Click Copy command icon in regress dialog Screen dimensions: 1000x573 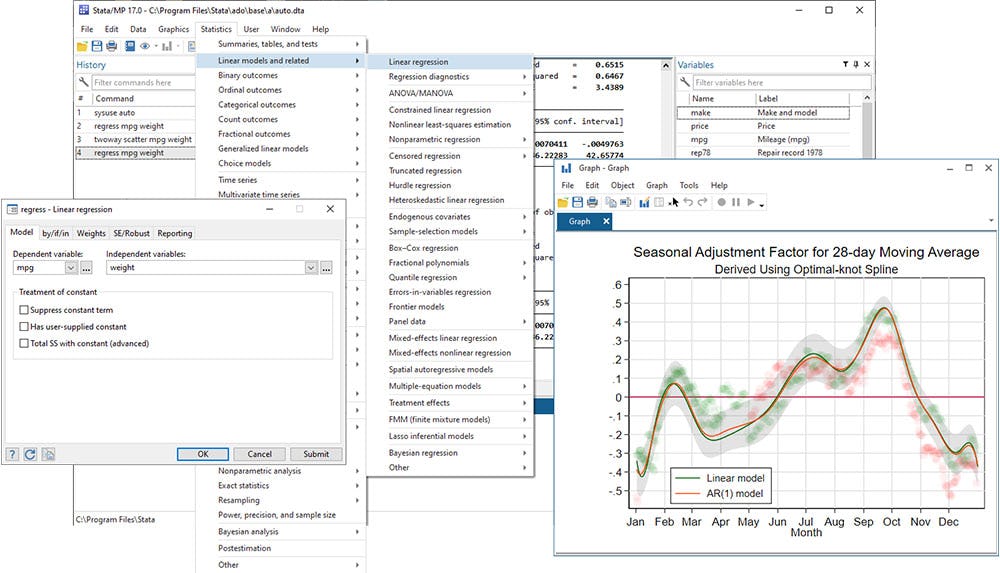[x=48, y=454]
